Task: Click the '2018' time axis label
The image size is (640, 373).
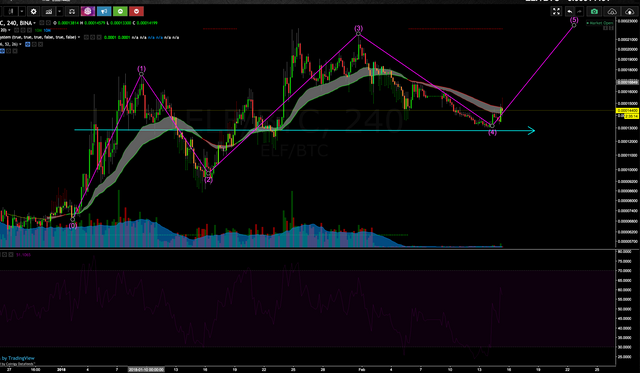Action: [x=61, y=369]
